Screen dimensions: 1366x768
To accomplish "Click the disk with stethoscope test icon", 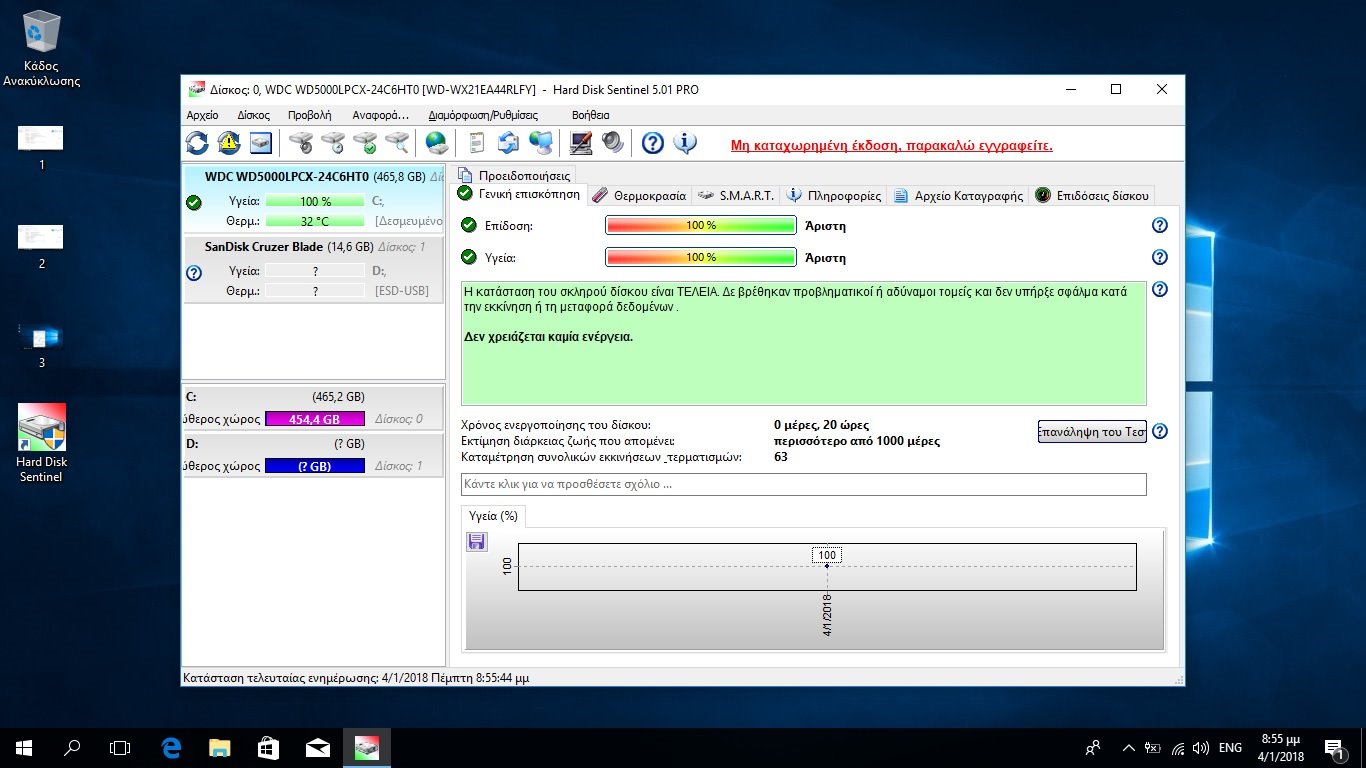I will tap(301, 143).
